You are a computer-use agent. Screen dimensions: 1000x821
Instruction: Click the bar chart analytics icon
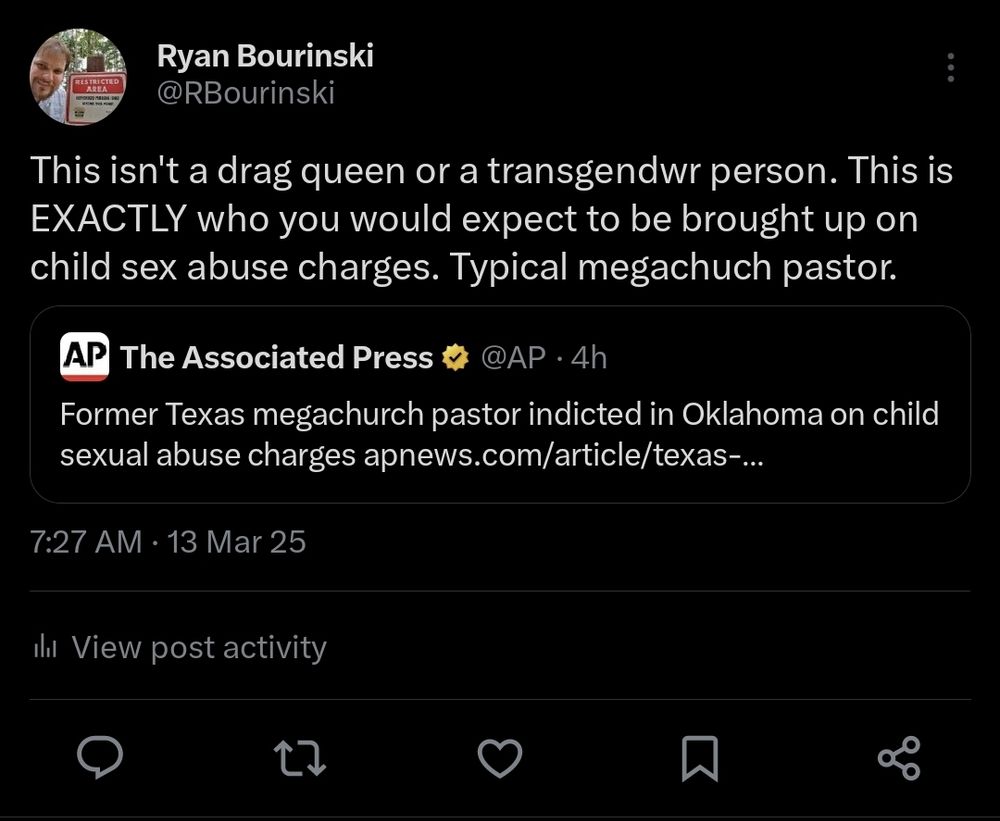click(44, 648)
